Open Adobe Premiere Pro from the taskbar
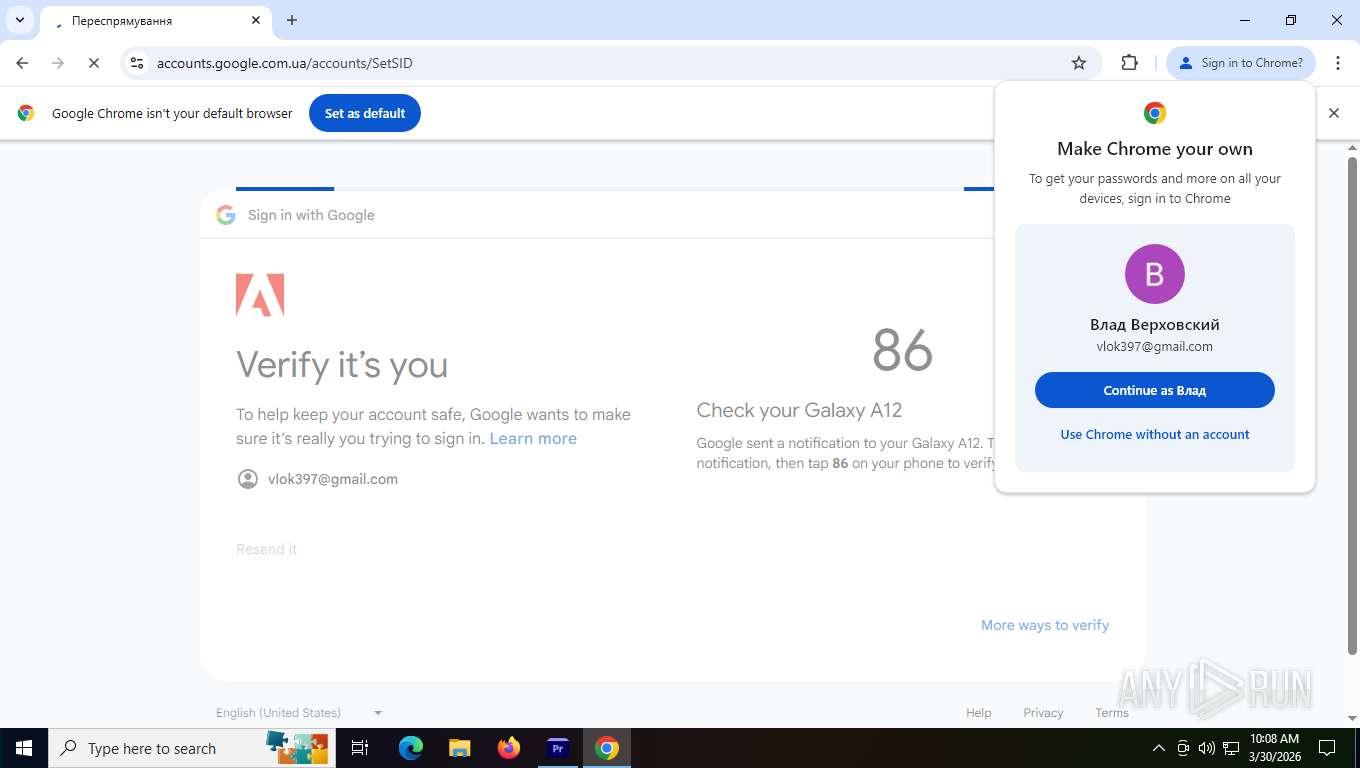This screenshot has width=1360, height=768. (x=558, y=748)
